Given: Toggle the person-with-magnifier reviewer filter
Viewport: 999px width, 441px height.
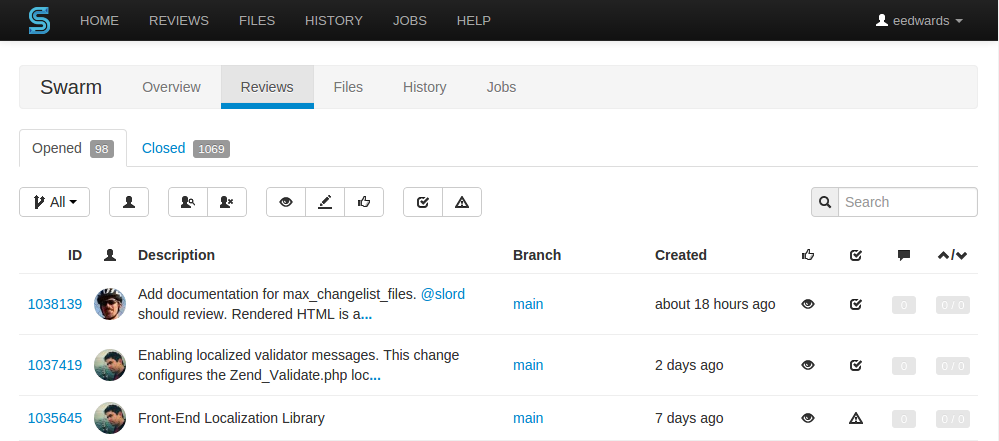Looking at the screenshot, I should coord(188,202).
